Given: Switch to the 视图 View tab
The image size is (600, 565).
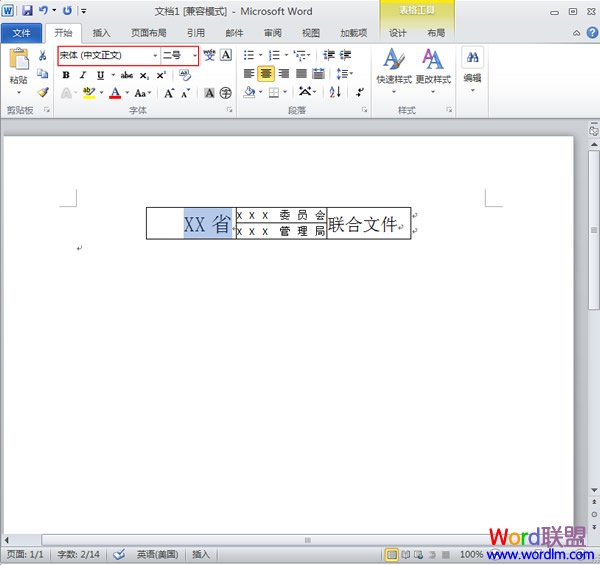Looking at the screenshot, I should (311, 33).
